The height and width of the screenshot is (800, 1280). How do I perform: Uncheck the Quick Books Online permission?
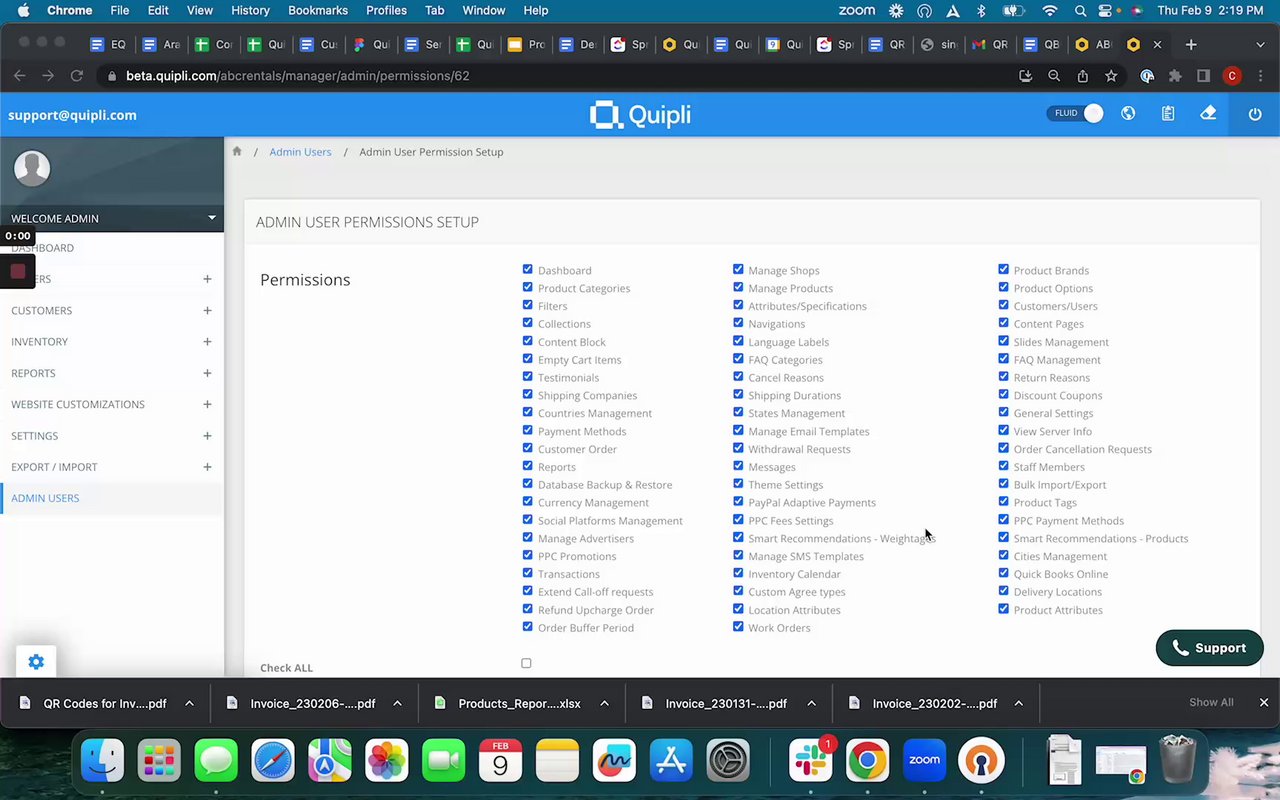pos(1003,573)
